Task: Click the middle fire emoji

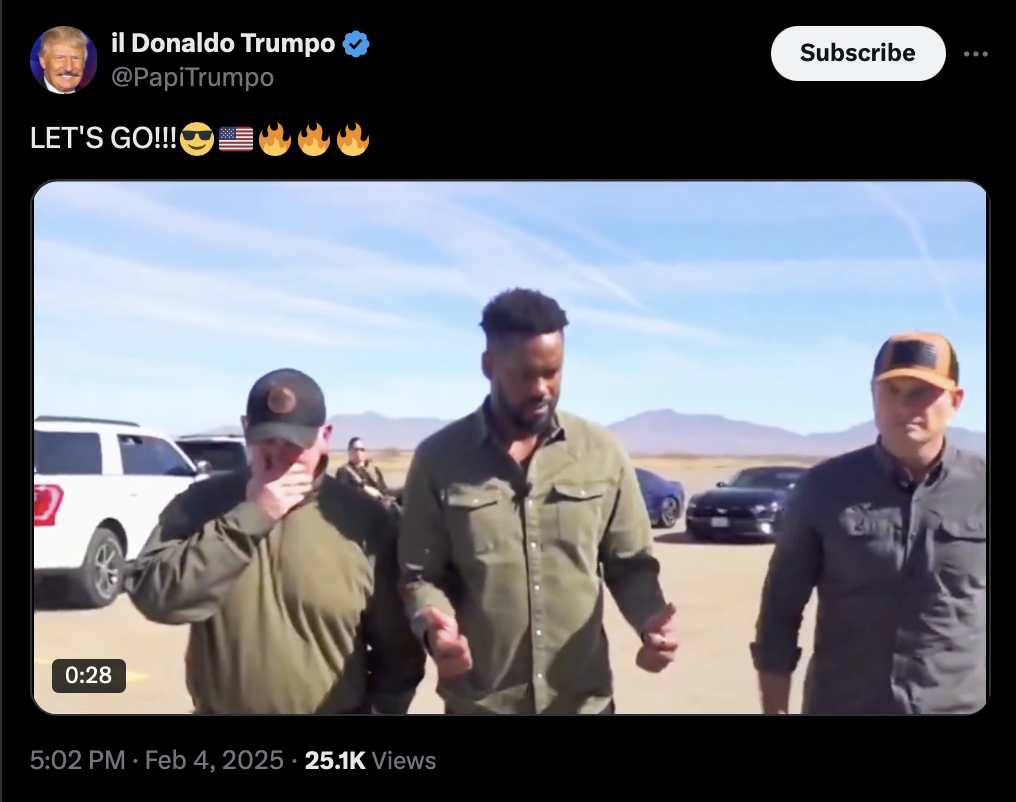Action: pos(314,139)
